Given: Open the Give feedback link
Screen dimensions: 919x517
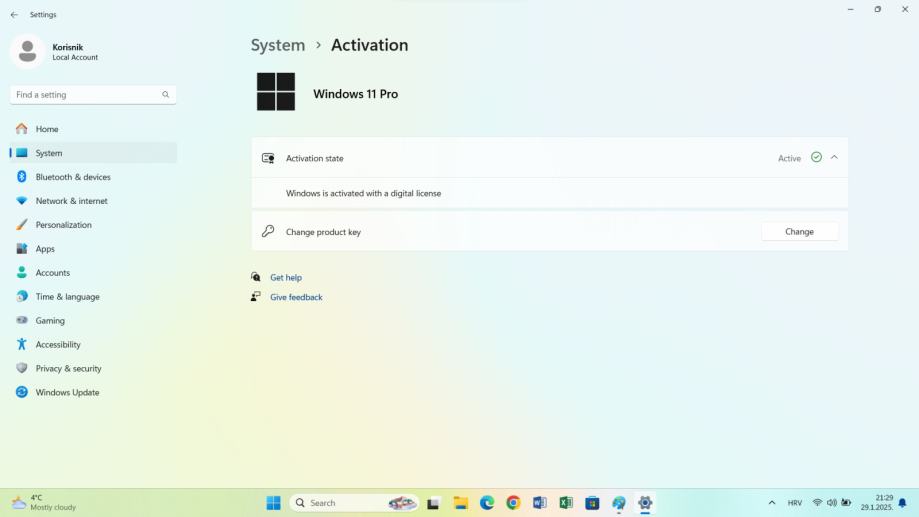Looking at the screenshot, I should click(x=296, y=297).
